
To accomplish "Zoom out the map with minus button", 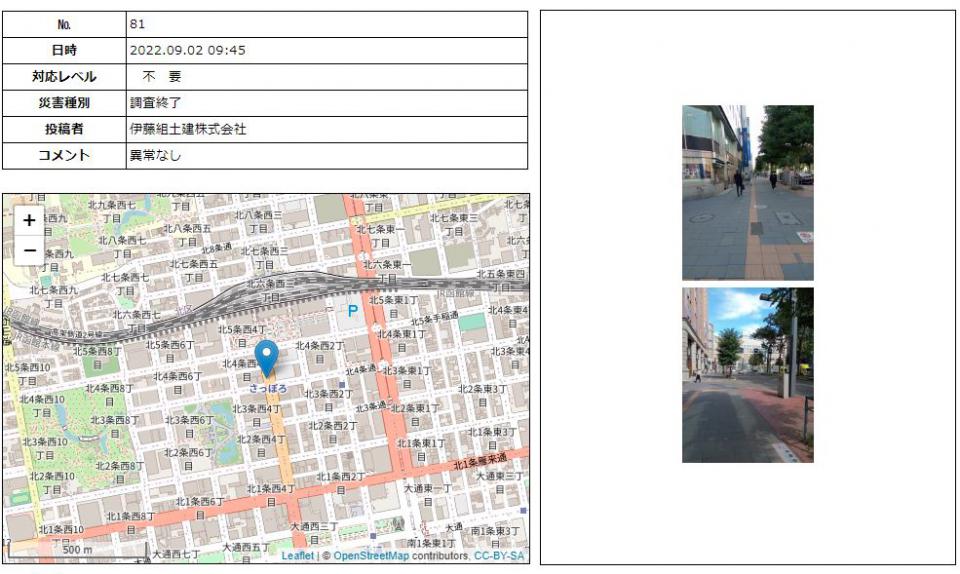I will [29, 249].
